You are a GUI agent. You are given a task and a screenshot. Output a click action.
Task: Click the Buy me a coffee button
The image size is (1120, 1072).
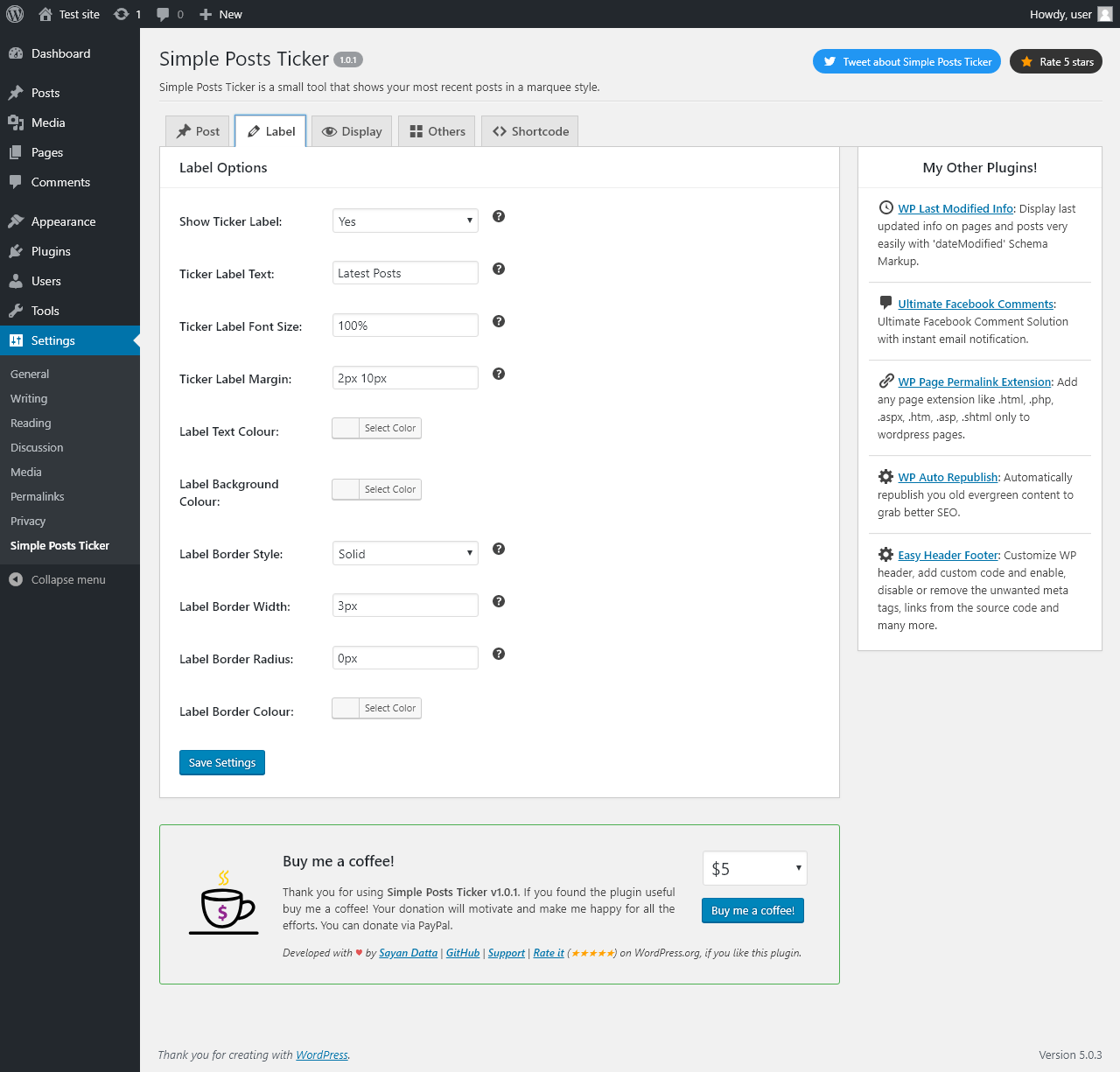[x=752, y=910]
